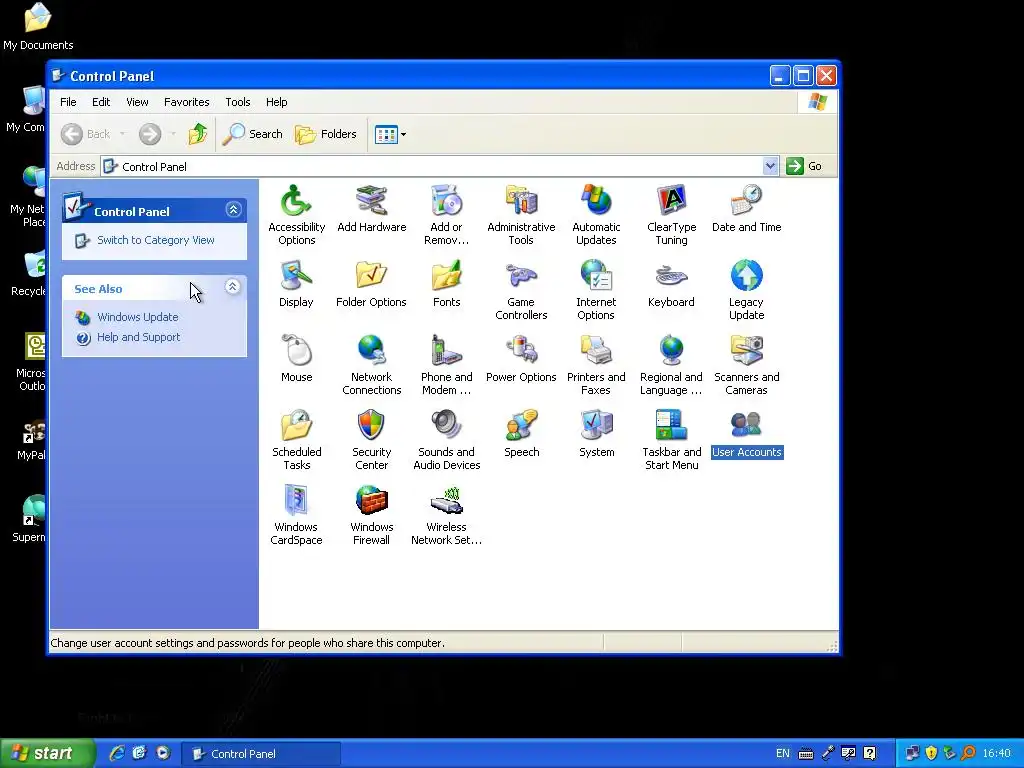Click the Up folder toolbar button
1024x768 pixels.
coord(197,135)
